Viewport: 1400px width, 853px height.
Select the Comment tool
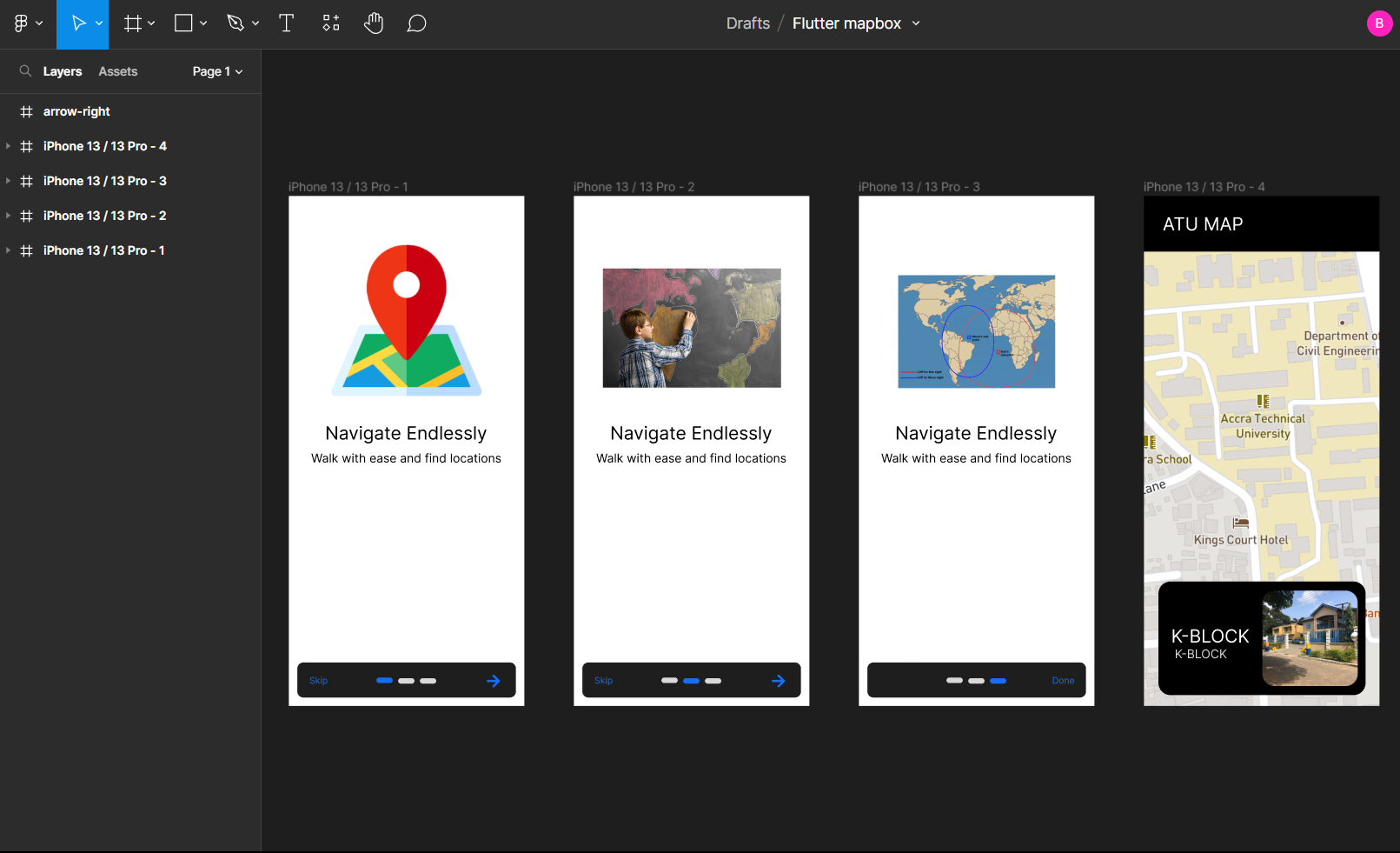[416, 23]
